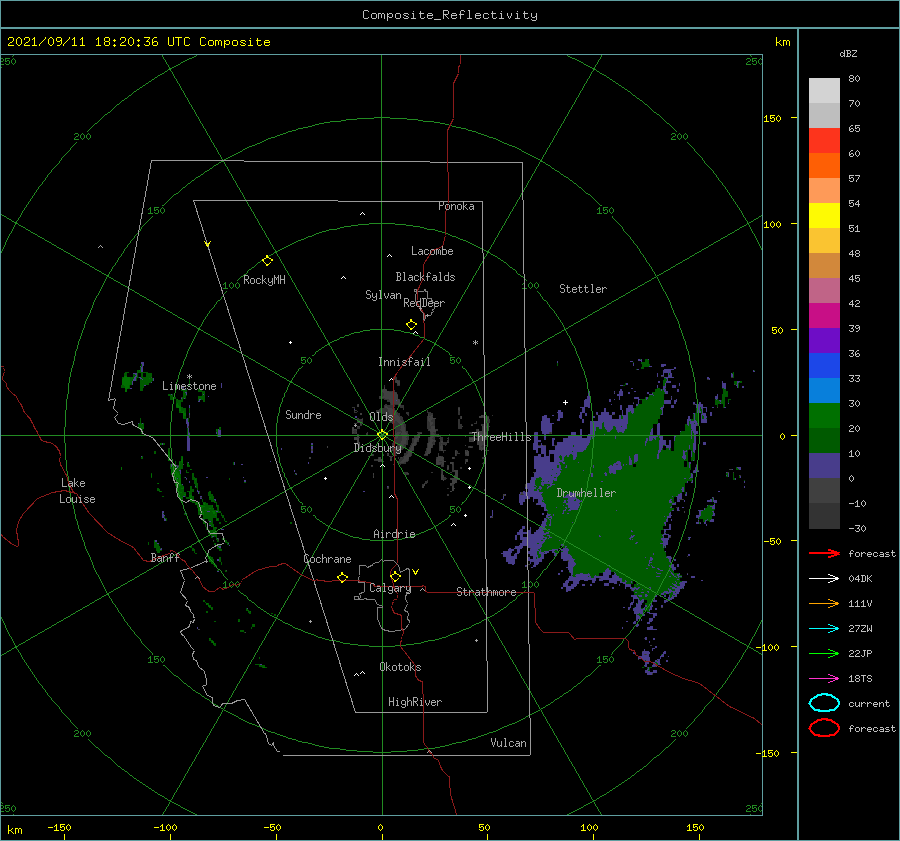Click the Vulcan label
Viewport: 900px width, 841px height.
pyautogui.click(x=508, y=743)
